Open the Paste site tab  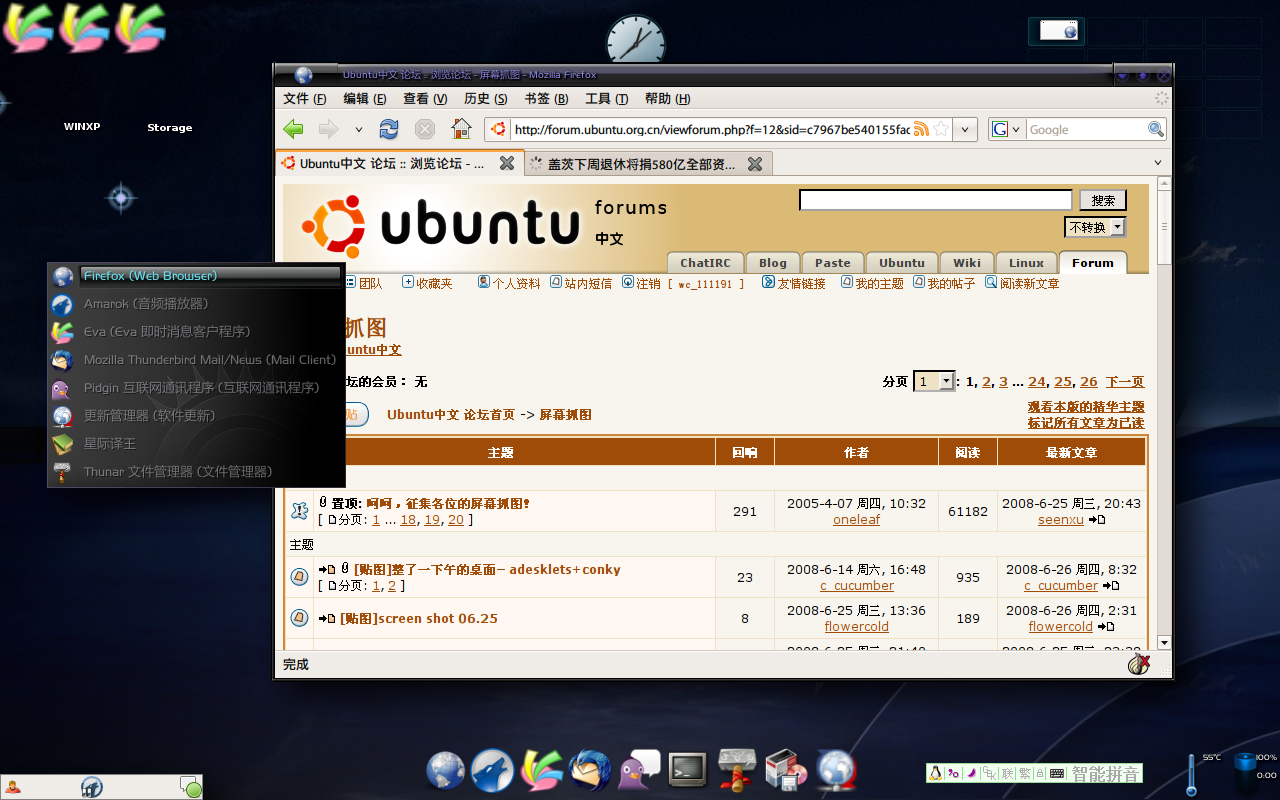coord(832,263)
